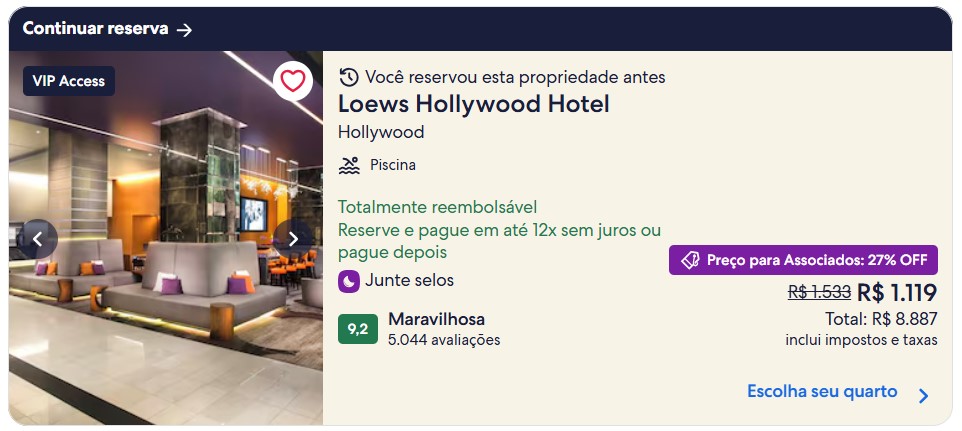Screen dimensions: 962x431
Task: Click the 9,2 rating score badge
Action: pos(358,329)
